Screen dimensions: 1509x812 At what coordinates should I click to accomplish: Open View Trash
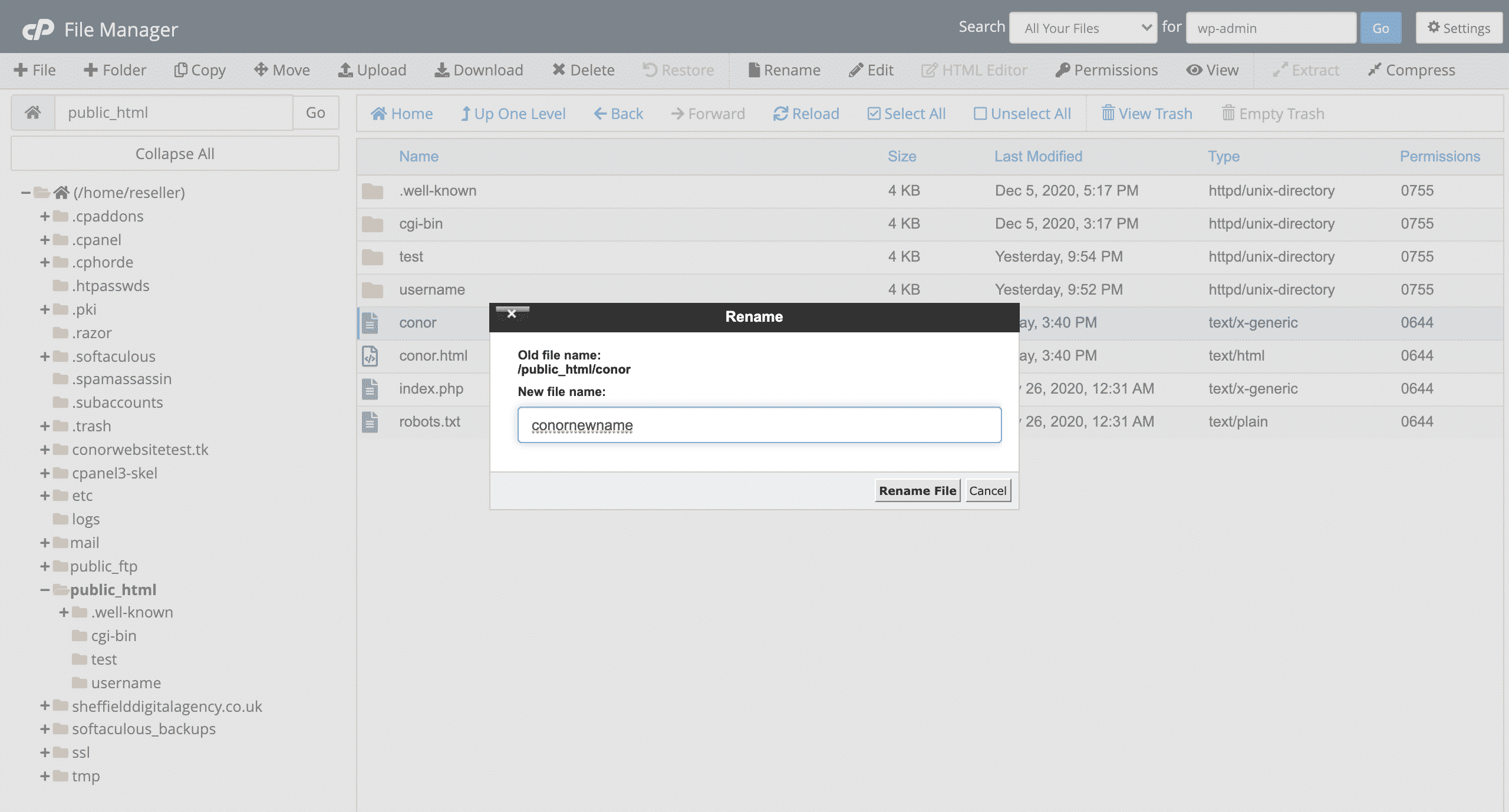(1147, 114)
